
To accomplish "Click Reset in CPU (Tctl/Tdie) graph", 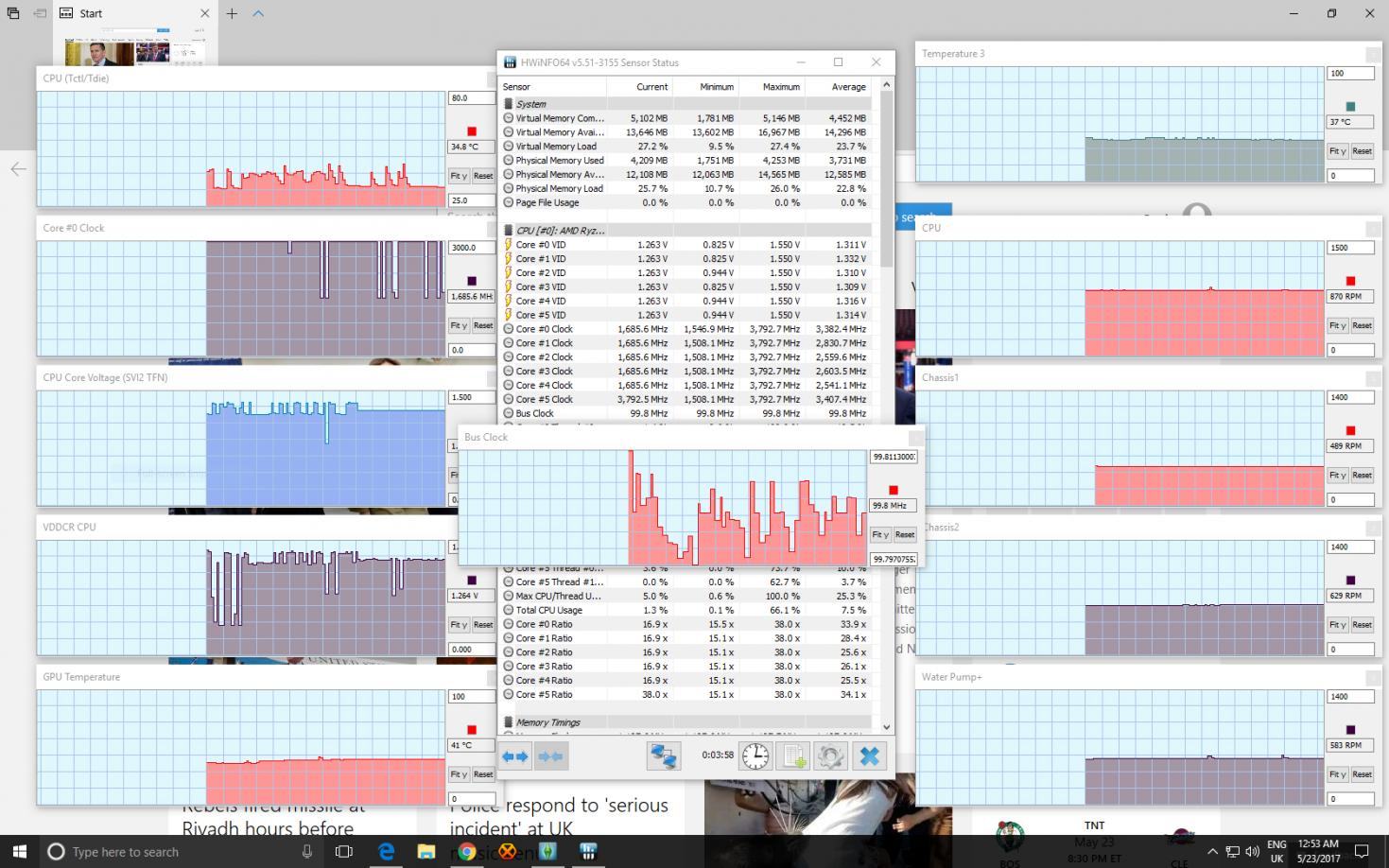I will click(x=483, y=176).
